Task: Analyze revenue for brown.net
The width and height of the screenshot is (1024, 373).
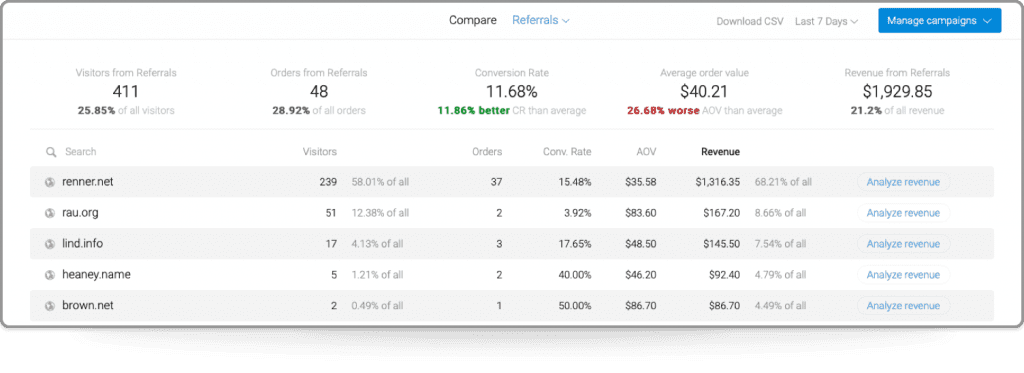Action: (x=903, y=306)
